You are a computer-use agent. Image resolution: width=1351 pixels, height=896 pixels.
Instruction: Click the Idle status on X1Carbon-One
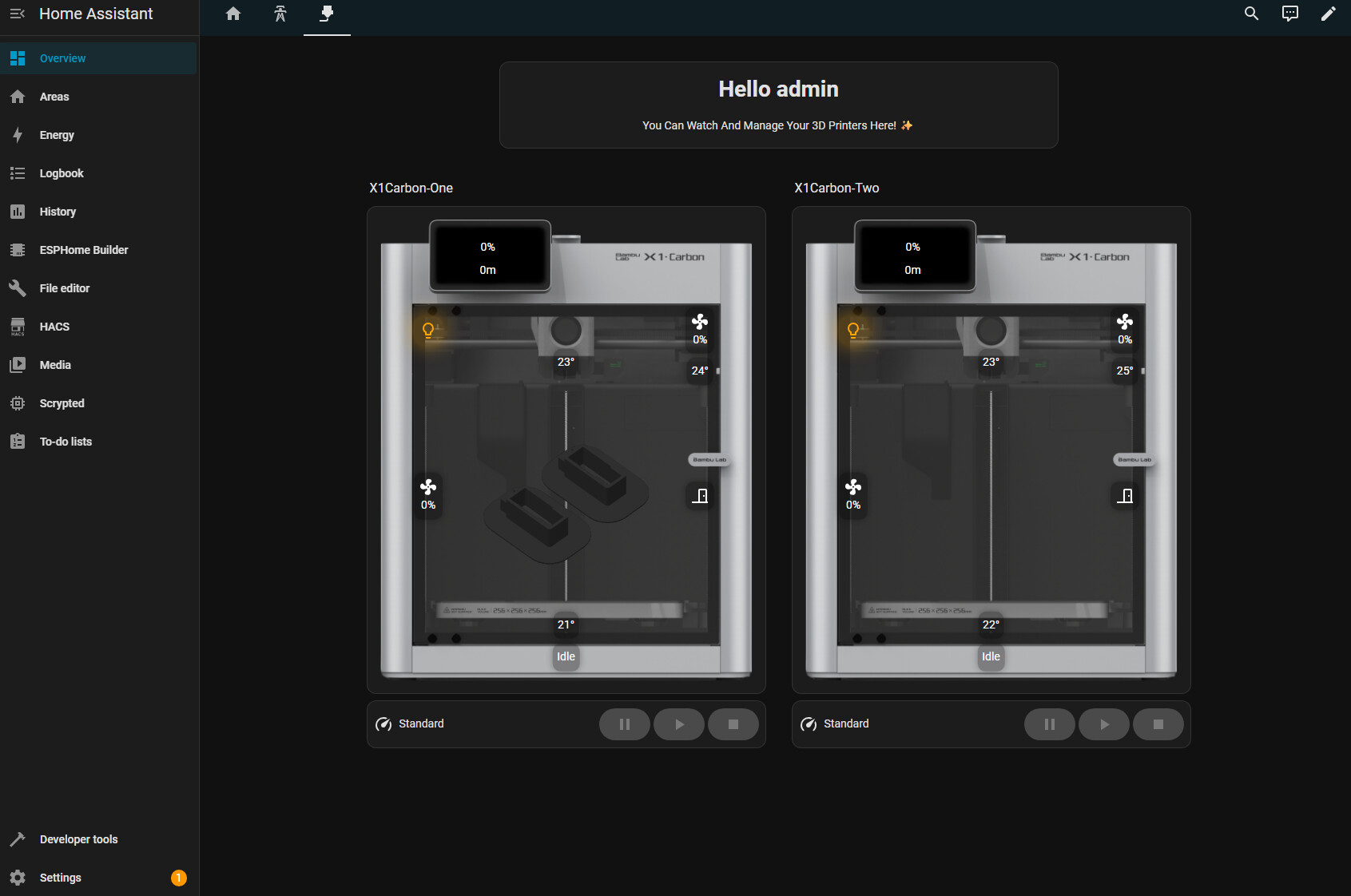pyautogui.click(x=566, y=656)
